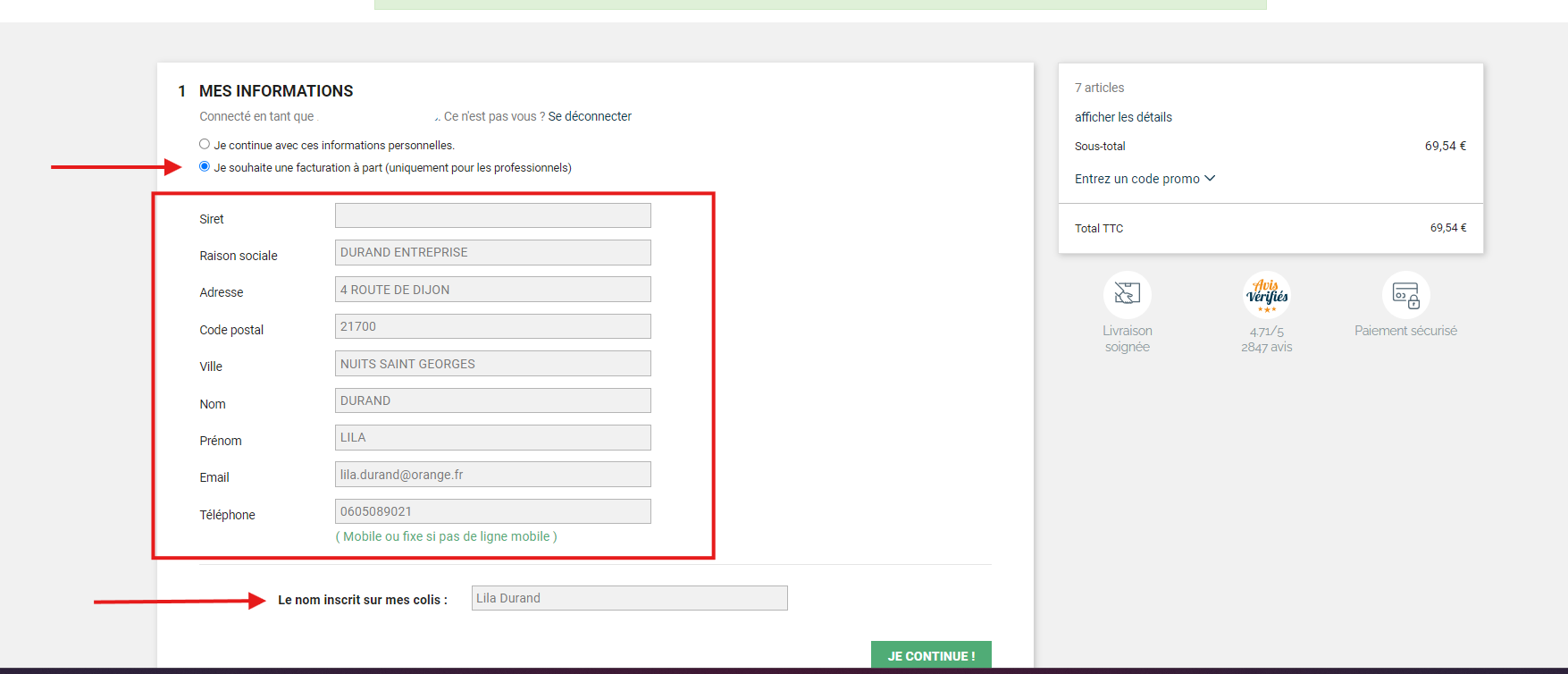Click the Téléphone number field
The image size is (1568, 674).
(492, 511)
